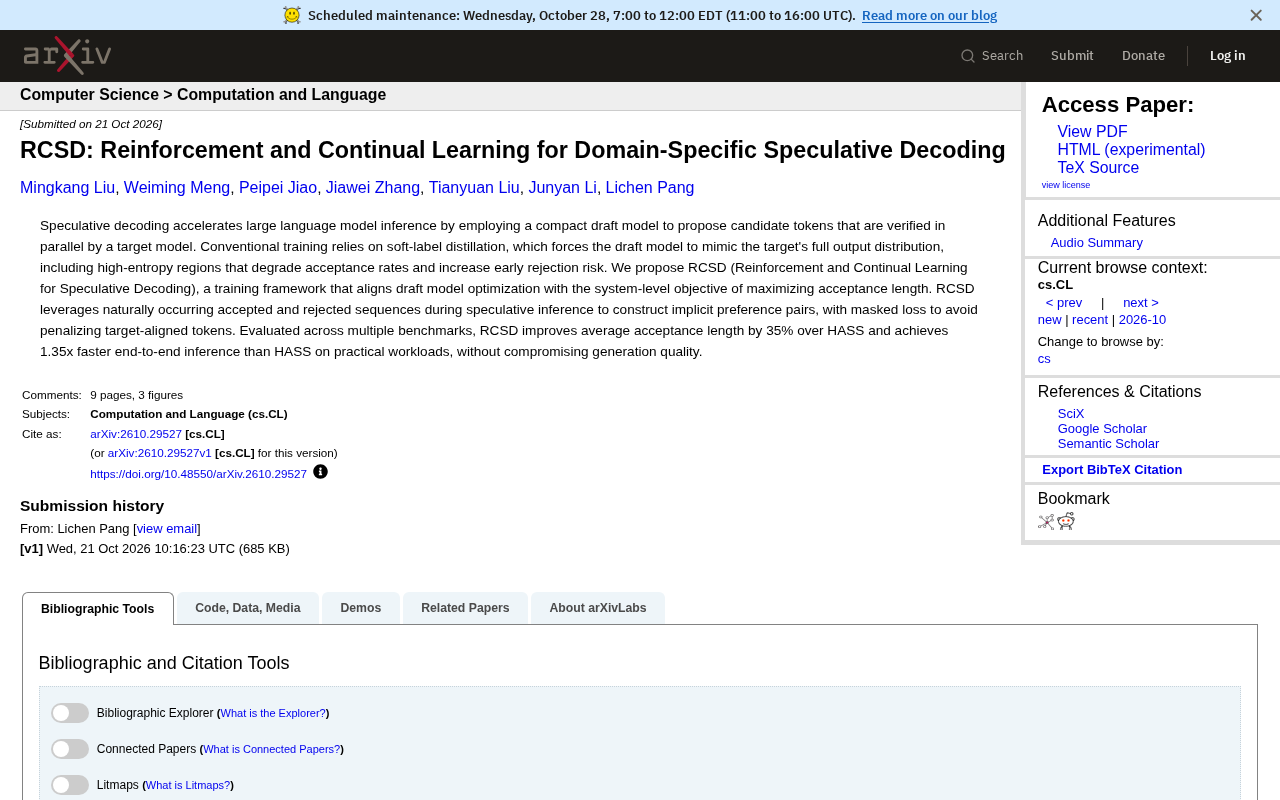Viewport: 1280px width, 800px height.
Task: Click the maintenance smiley icon
Action: pyautogui.click(x=292, y=15)
